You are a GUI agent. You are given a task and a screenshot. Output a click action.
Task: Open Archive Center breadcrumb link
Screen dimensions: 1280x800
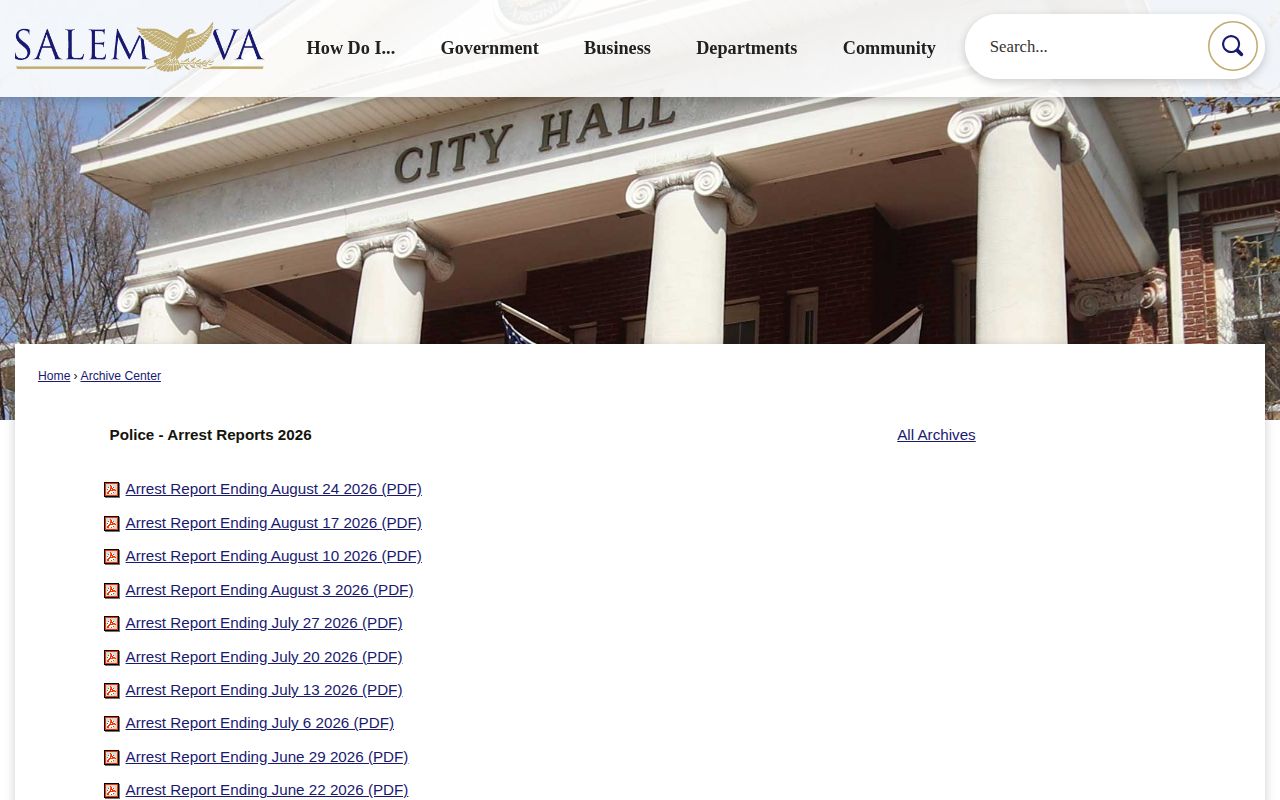[x=121, y=376]
